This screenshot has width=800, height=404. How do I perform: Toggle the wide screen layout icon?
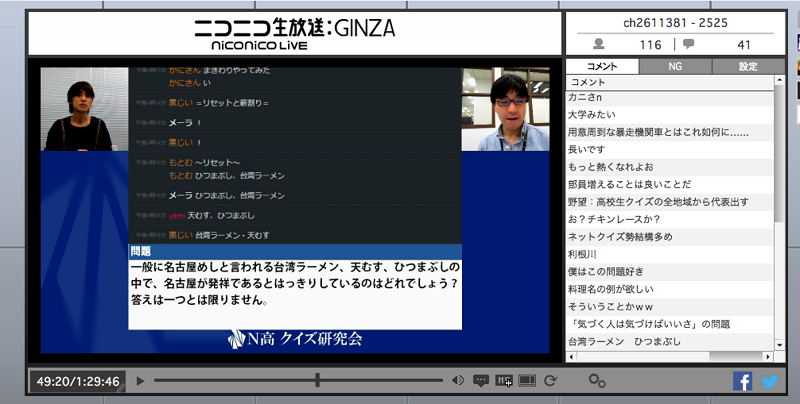(x=527, y=381)
